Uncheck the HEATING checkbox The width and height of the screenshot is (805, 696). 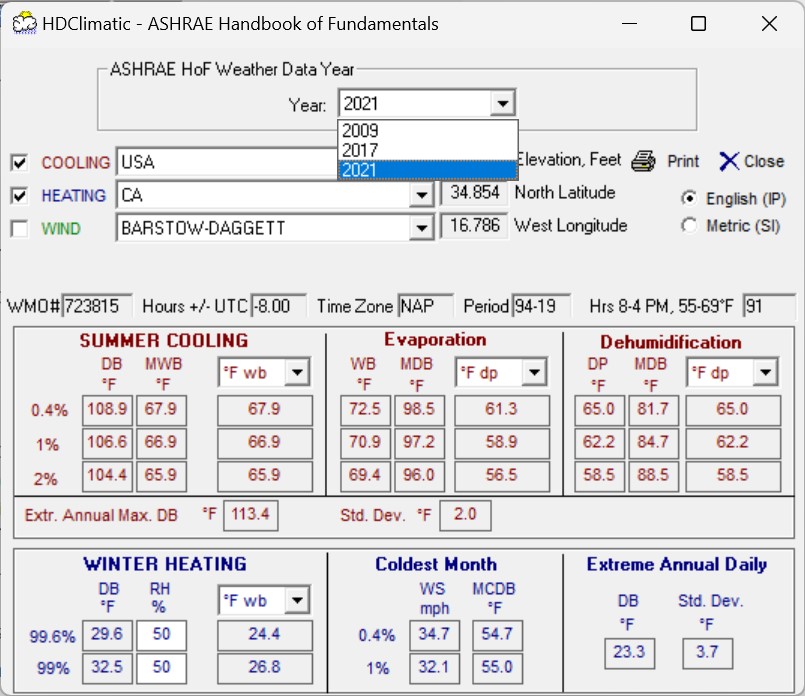20,196
